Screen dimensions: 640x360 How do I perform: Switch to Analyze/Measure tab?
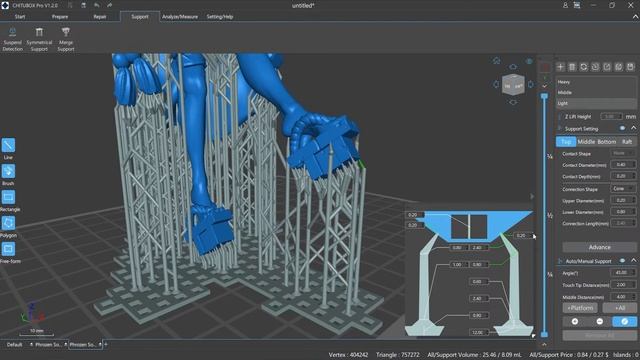180,17
